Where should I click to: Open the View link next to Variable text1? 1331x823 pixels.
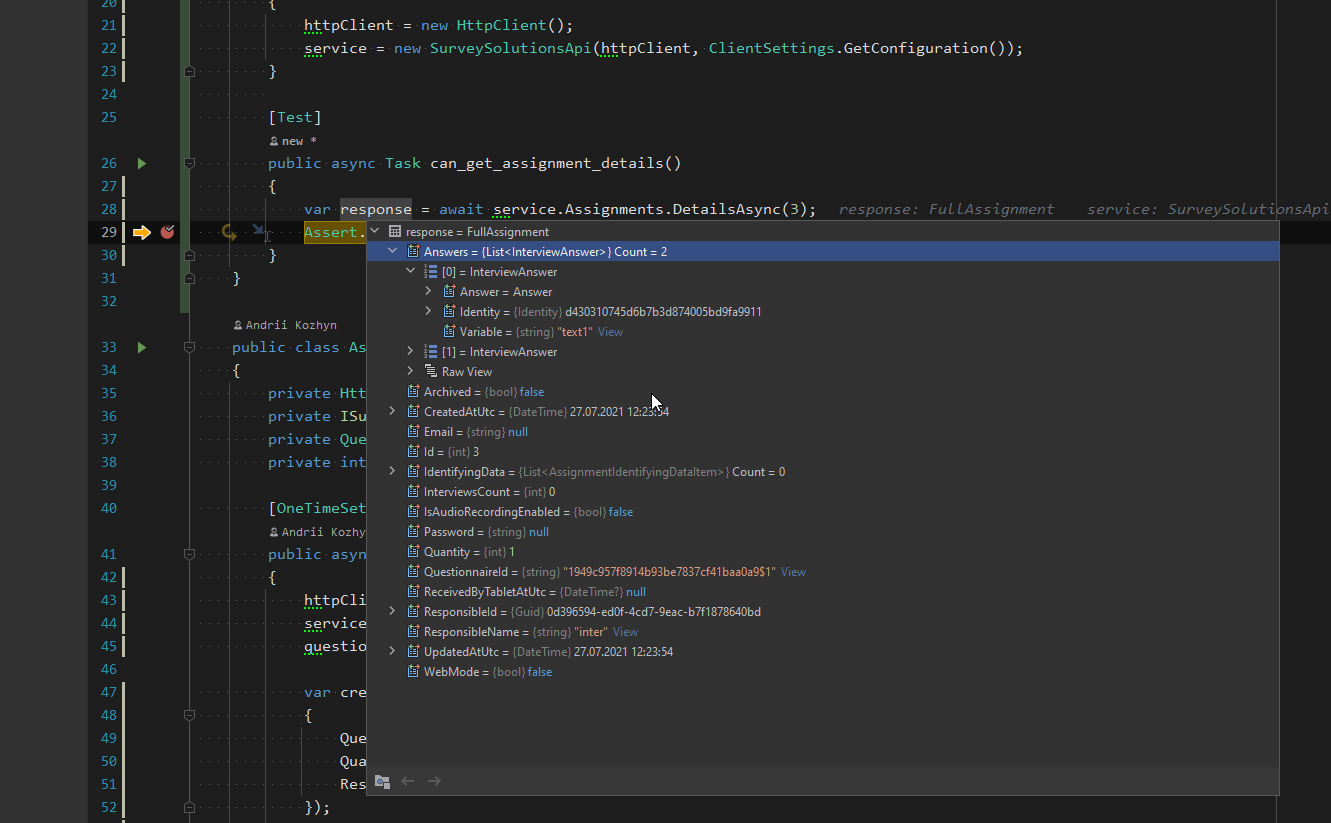coord(610,331)
